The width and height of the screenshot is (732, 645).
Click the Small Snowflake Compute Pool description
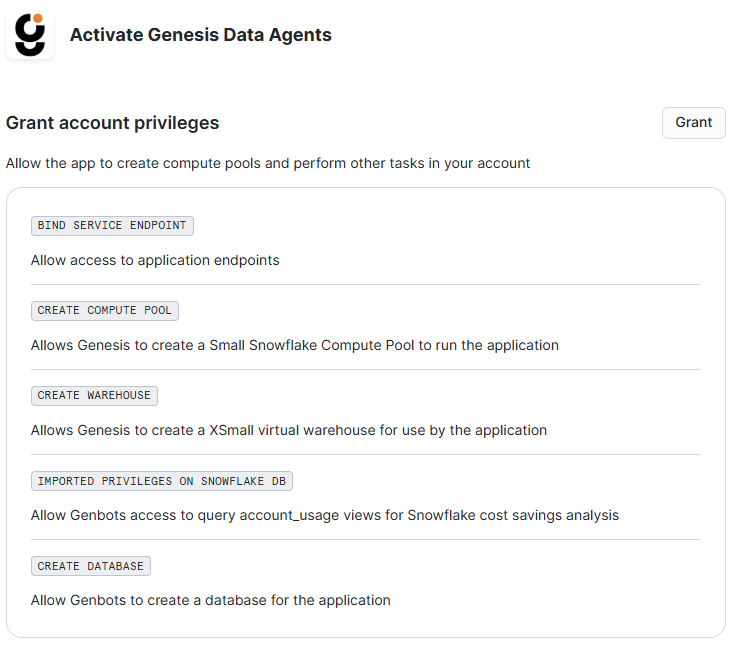coord(295,345)
